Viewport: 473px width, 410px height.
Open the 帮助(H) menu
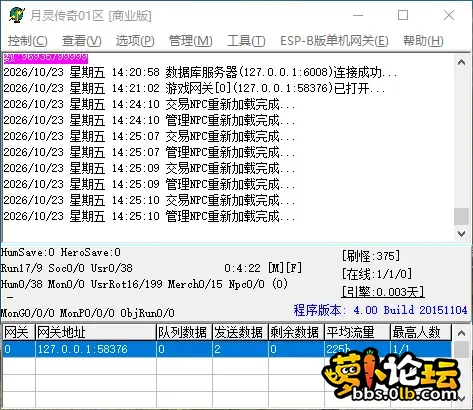(423, 41)
